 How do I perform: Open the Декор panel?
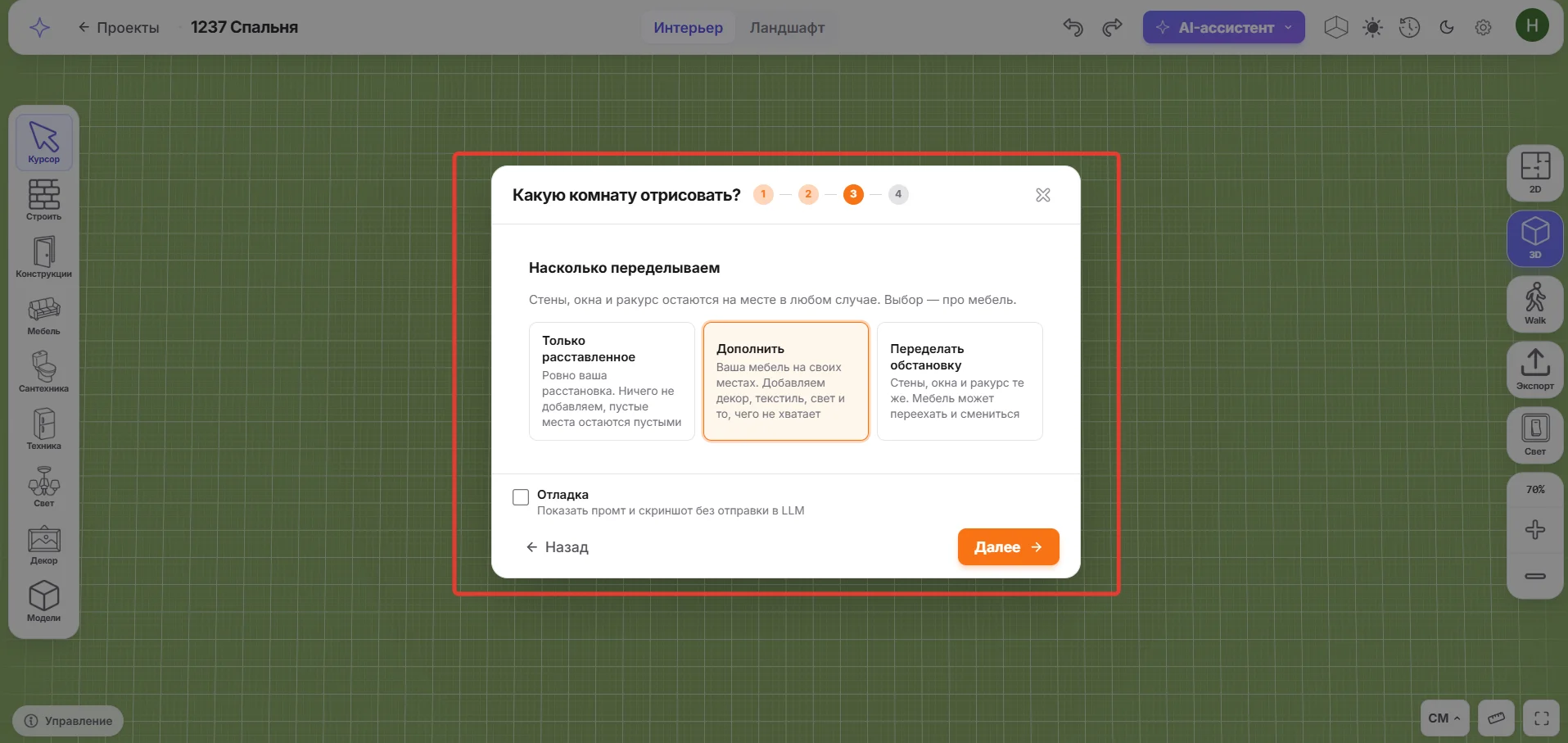pos(43,544)
